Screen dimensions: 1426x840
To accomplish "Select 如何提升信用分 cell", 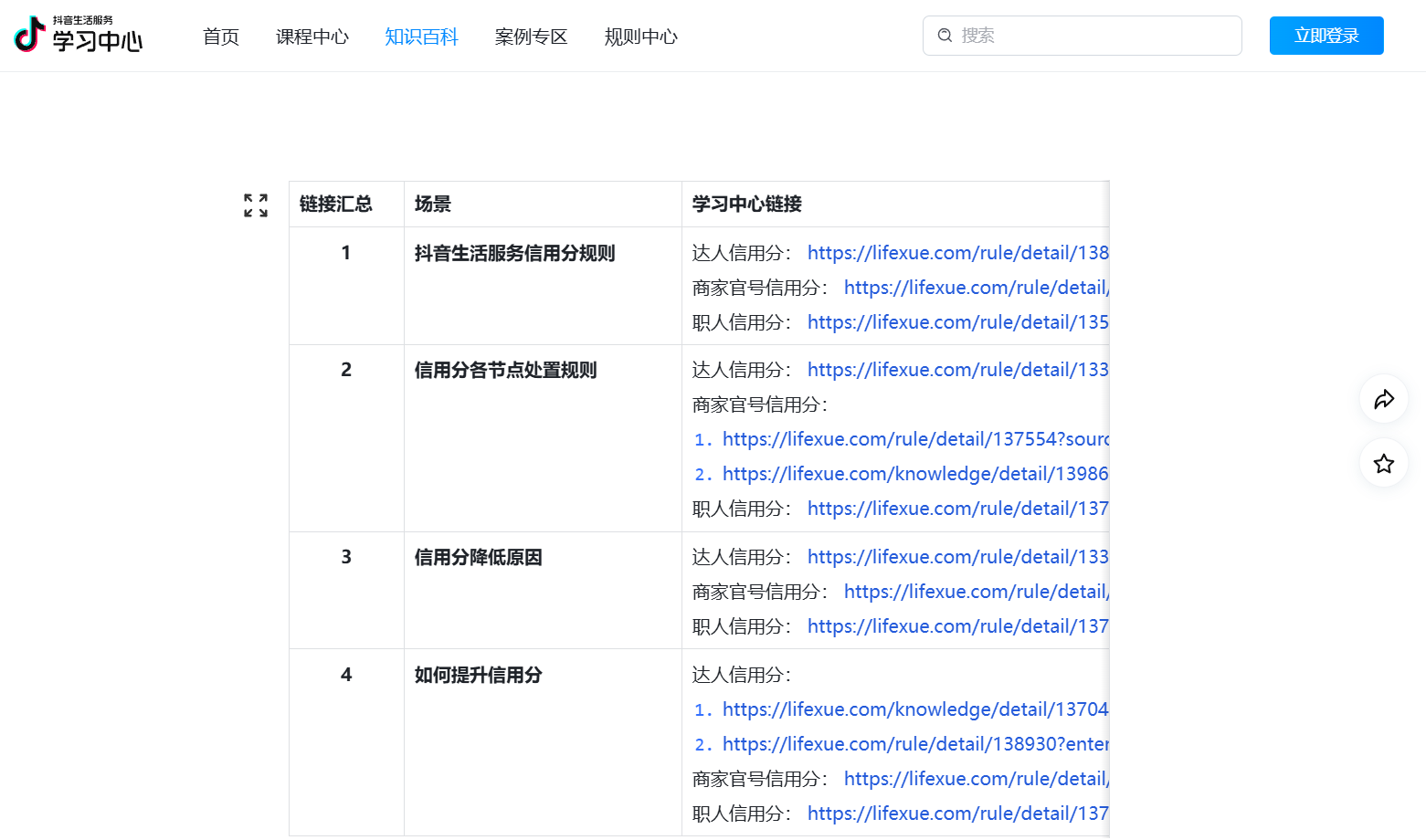I will click(543, 742).
